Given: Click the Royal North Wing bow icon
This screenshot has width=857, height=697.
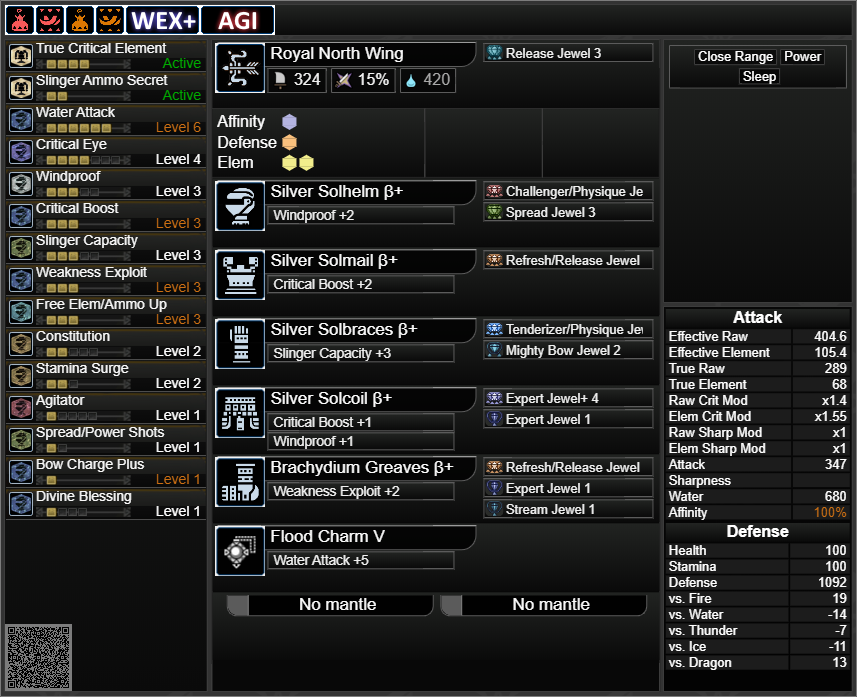Looking at the screenshot, I should click(x=240, y=68).
